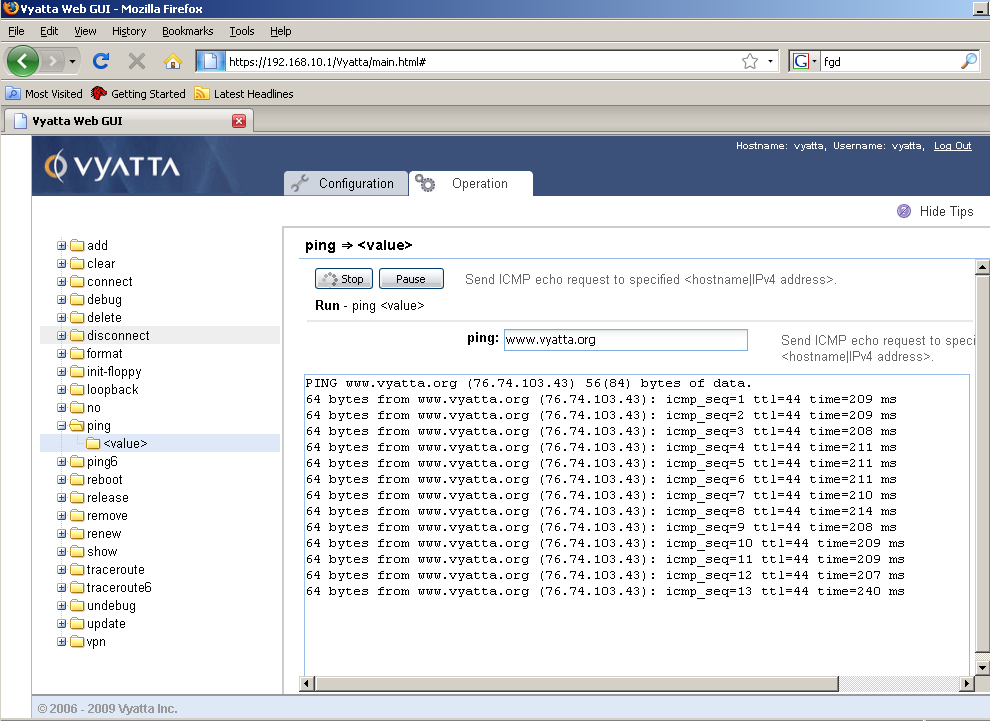Expand the vpn folder node
The image size is (990, 721).
(62, 642)
